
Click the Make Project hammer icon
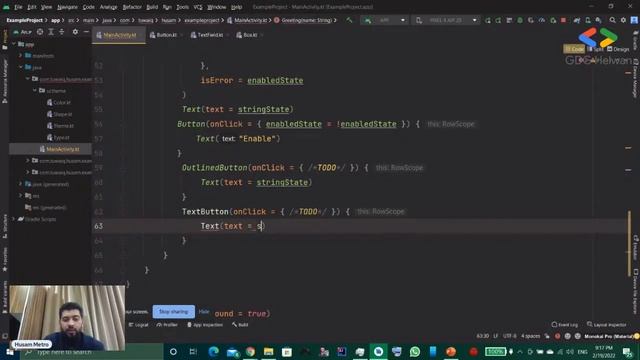pos(349,20)
